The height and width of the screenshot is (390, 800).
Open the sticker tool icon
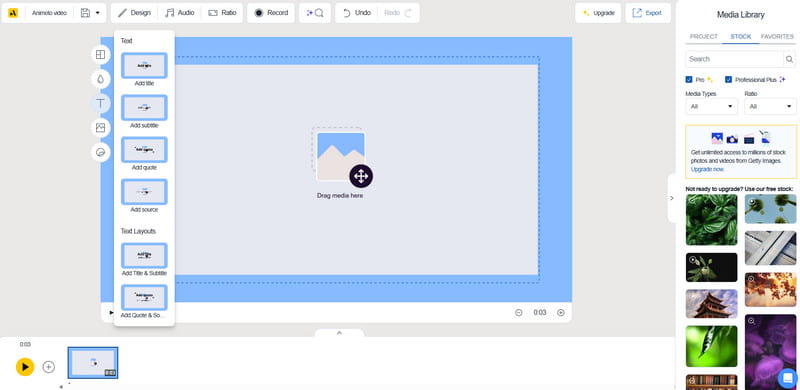pyautogui.click(x=101, y=152)
